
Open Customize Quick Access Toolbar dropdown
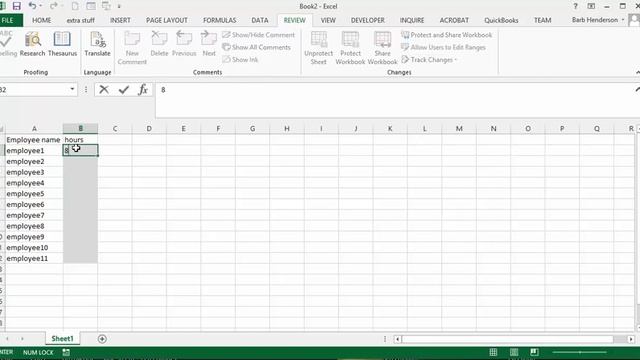pos(119,6)
